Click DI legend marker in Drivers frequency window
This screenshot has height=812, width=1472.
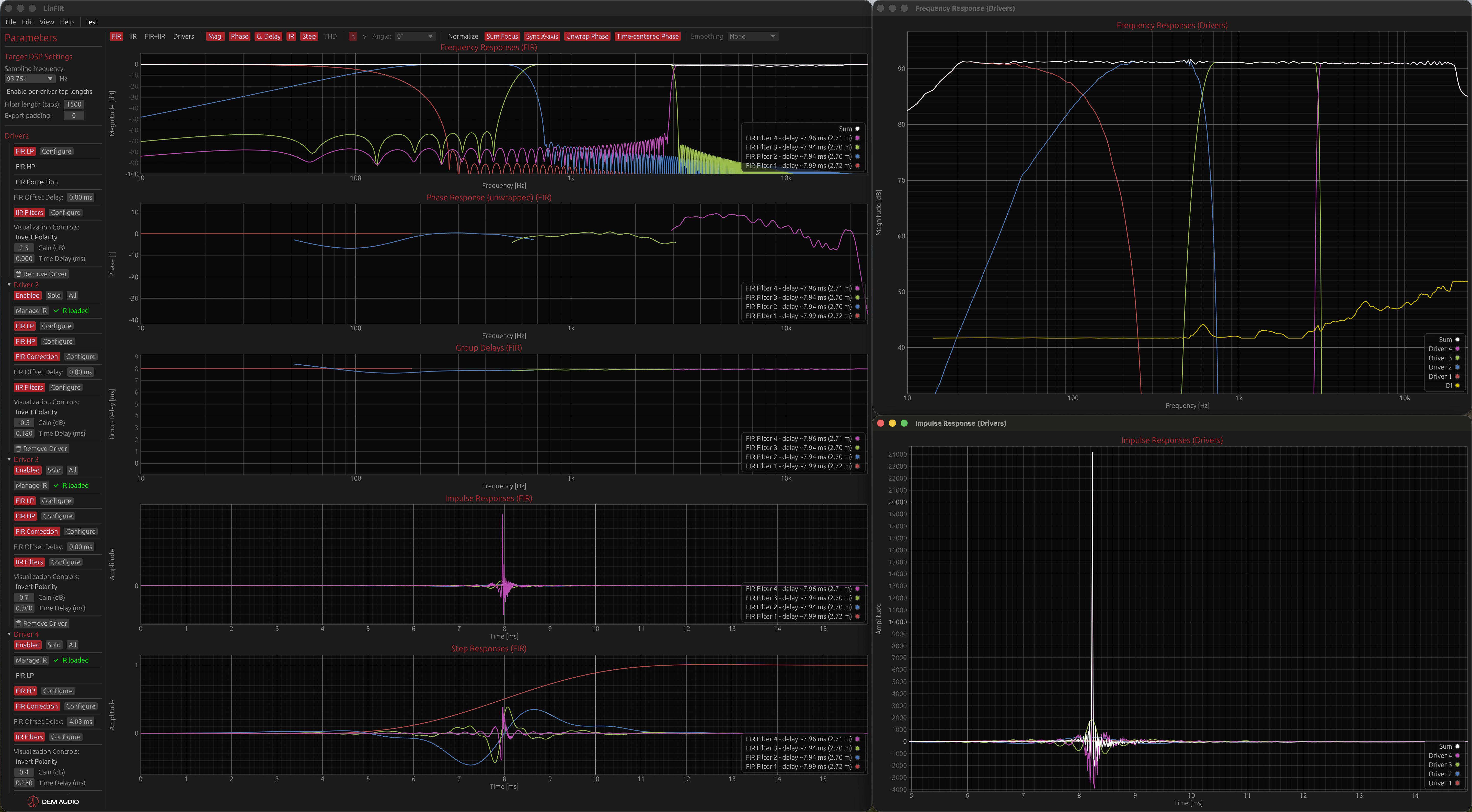click(x=1457, y=386)
